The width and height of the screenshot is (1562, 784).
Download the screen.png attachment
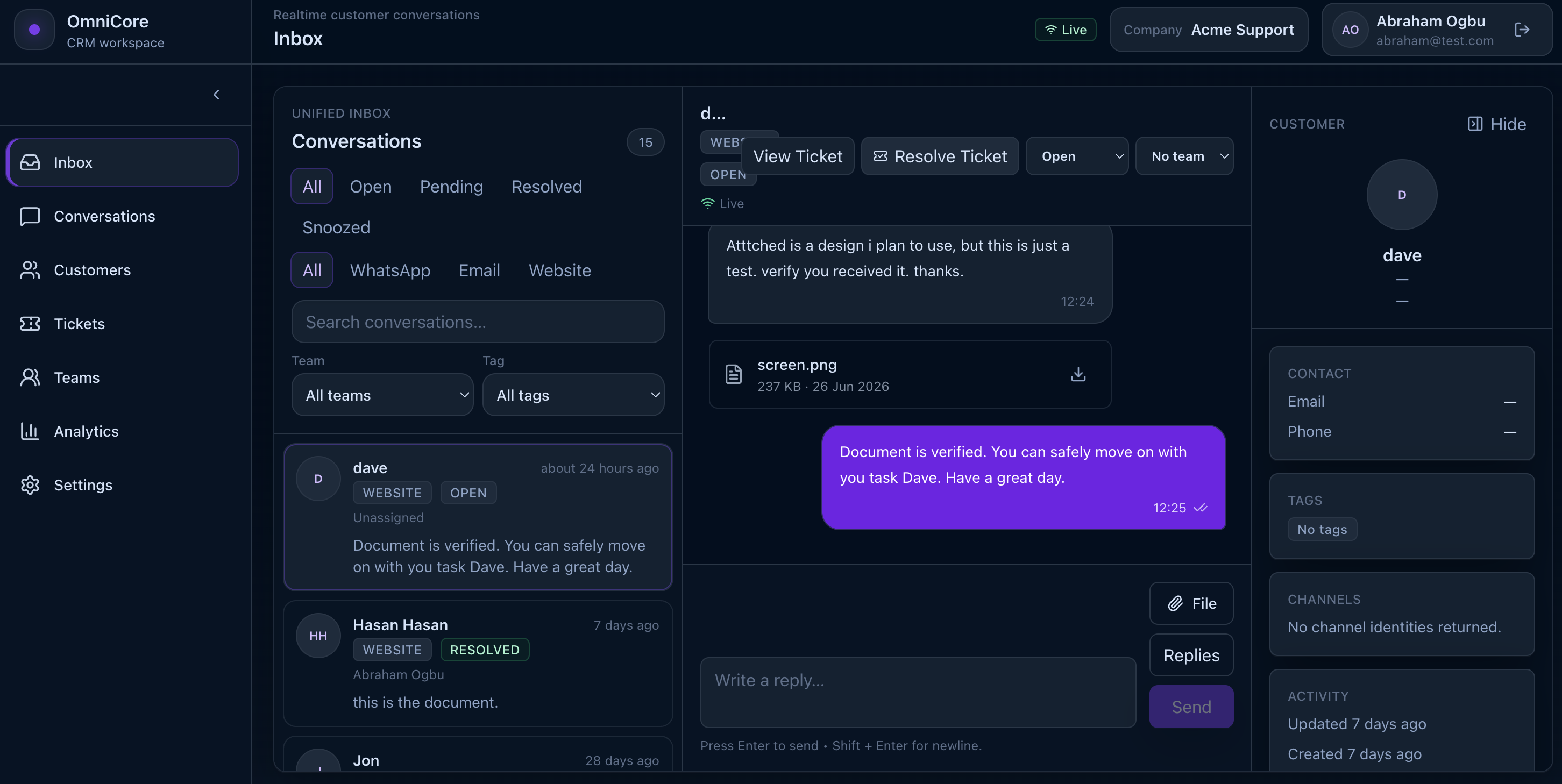click(x=1078, y=374)
